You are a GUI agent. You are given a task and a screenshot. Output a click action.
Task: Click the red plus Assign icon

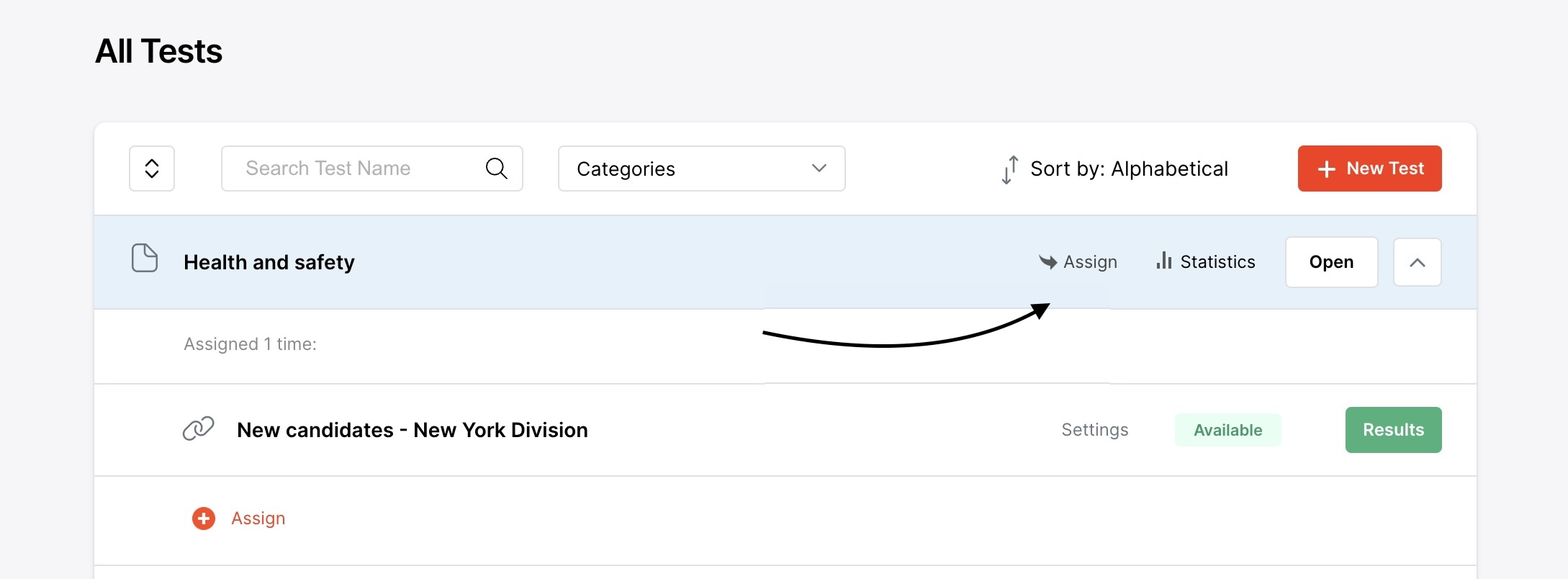tap(204, 519)
